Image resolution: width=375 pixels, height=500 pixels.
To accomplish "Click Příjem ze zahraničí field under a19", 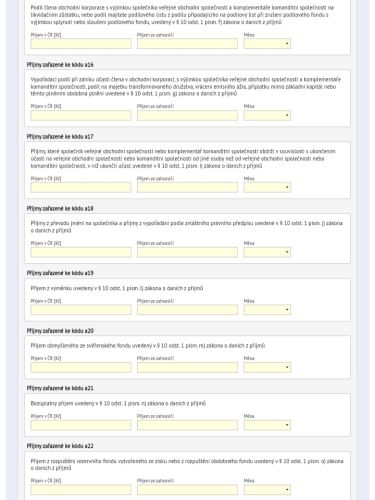I will 187,310.
